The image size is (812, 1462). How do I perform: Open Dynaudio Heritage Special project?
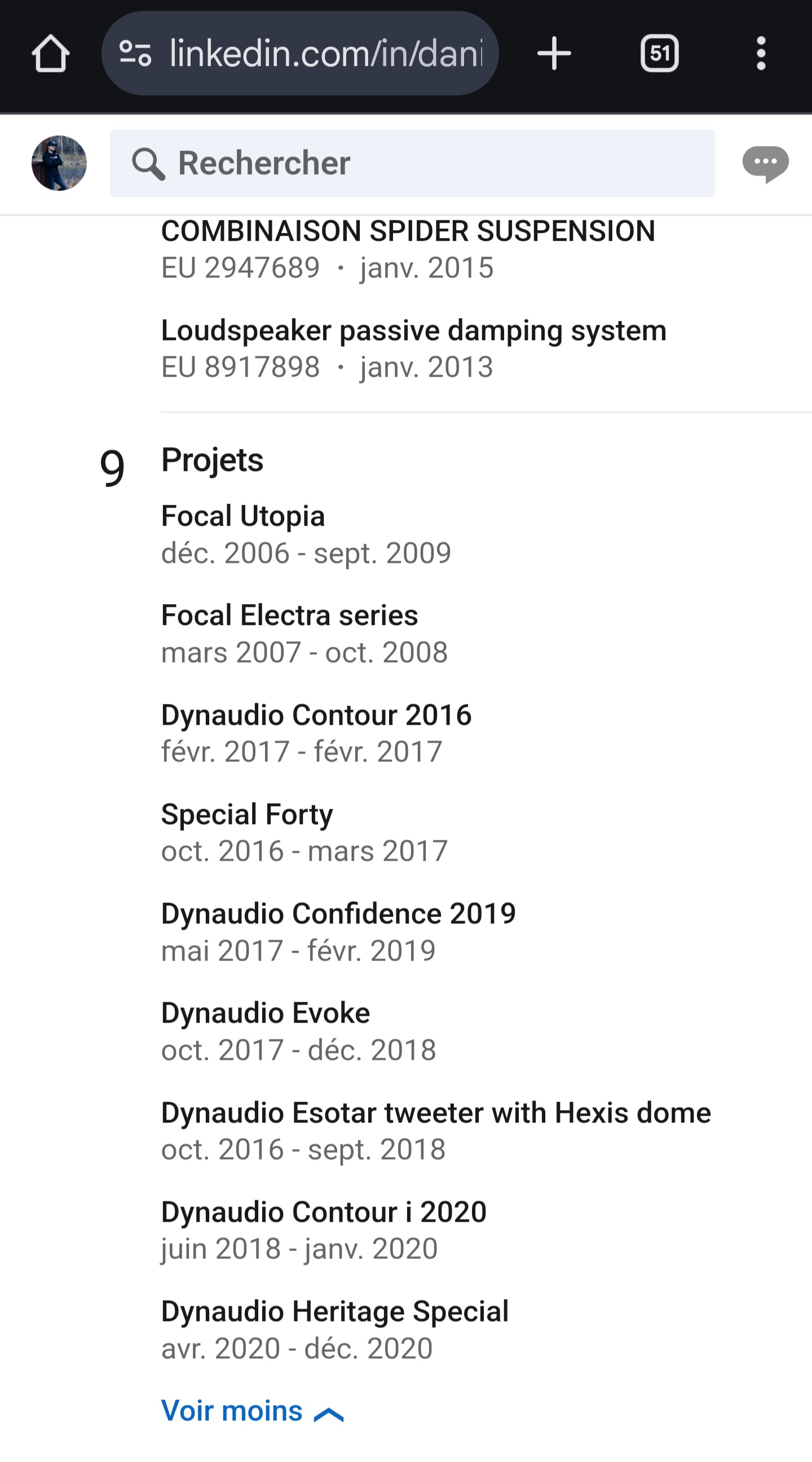coord(335,1311)
